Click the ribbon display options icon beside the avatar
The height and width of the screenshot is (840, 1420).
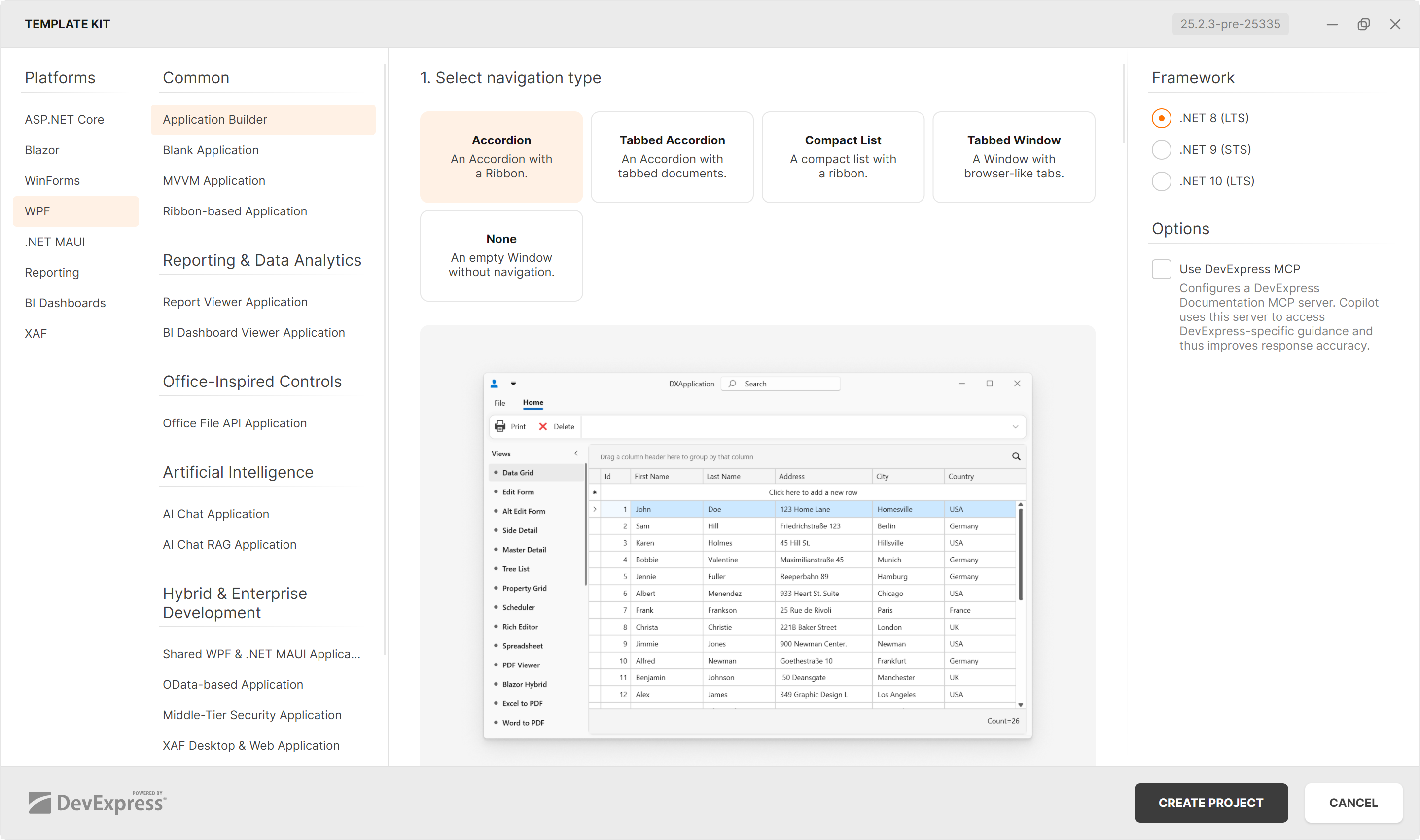point(513,383)
